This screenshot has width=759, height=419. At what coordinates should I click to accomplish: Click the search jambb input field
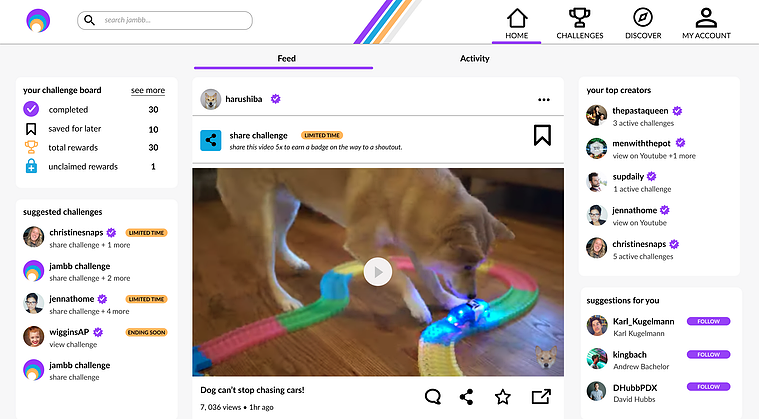165,20
